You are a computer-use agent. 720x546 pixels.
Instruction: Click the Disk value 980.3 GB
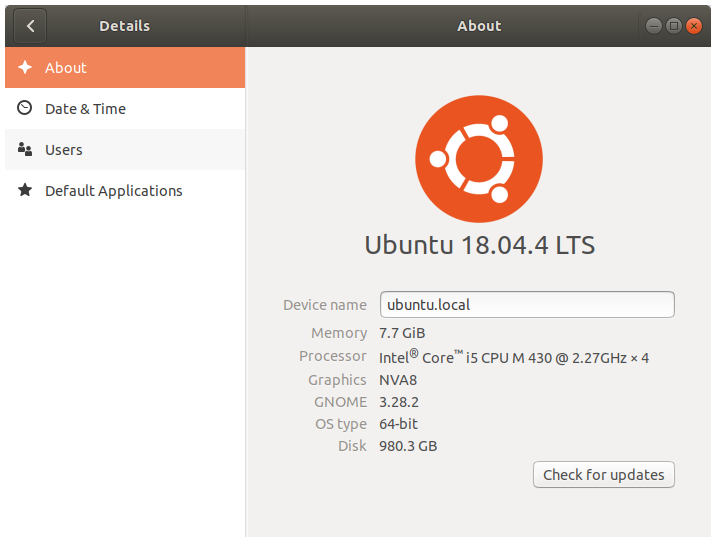[408, 446]
